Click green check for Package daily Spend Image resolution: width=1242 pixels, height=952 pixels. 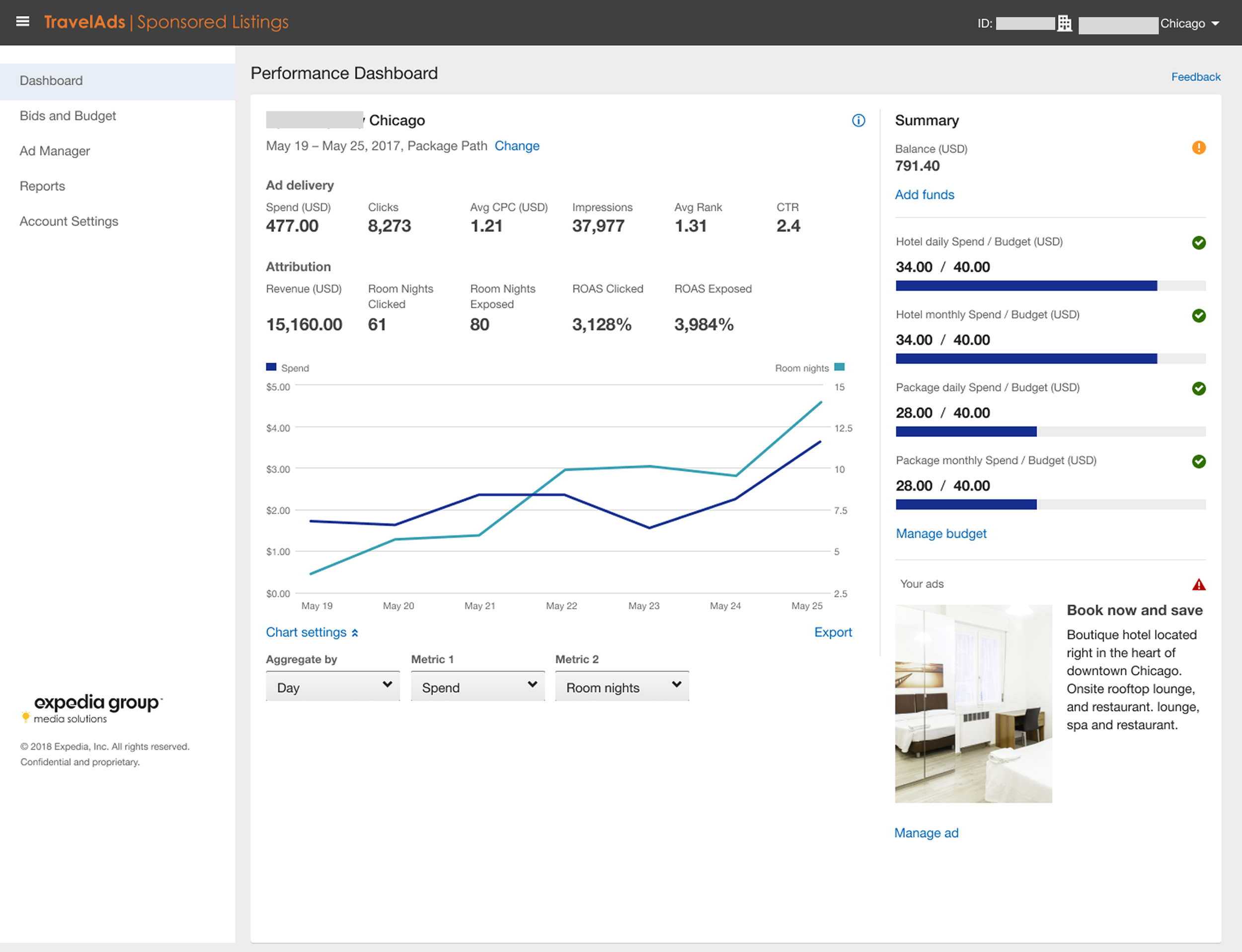pos(1198,388)
